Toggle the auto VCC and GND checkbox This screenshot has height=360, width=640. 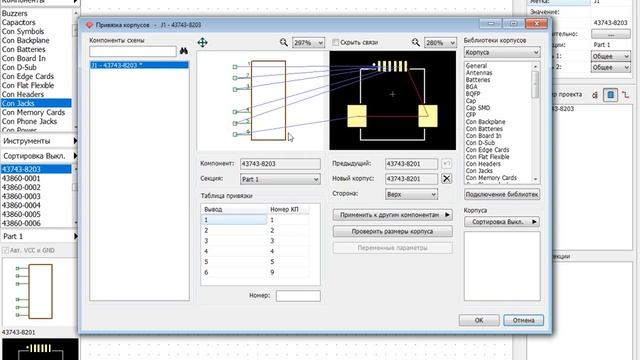(5, 250)
